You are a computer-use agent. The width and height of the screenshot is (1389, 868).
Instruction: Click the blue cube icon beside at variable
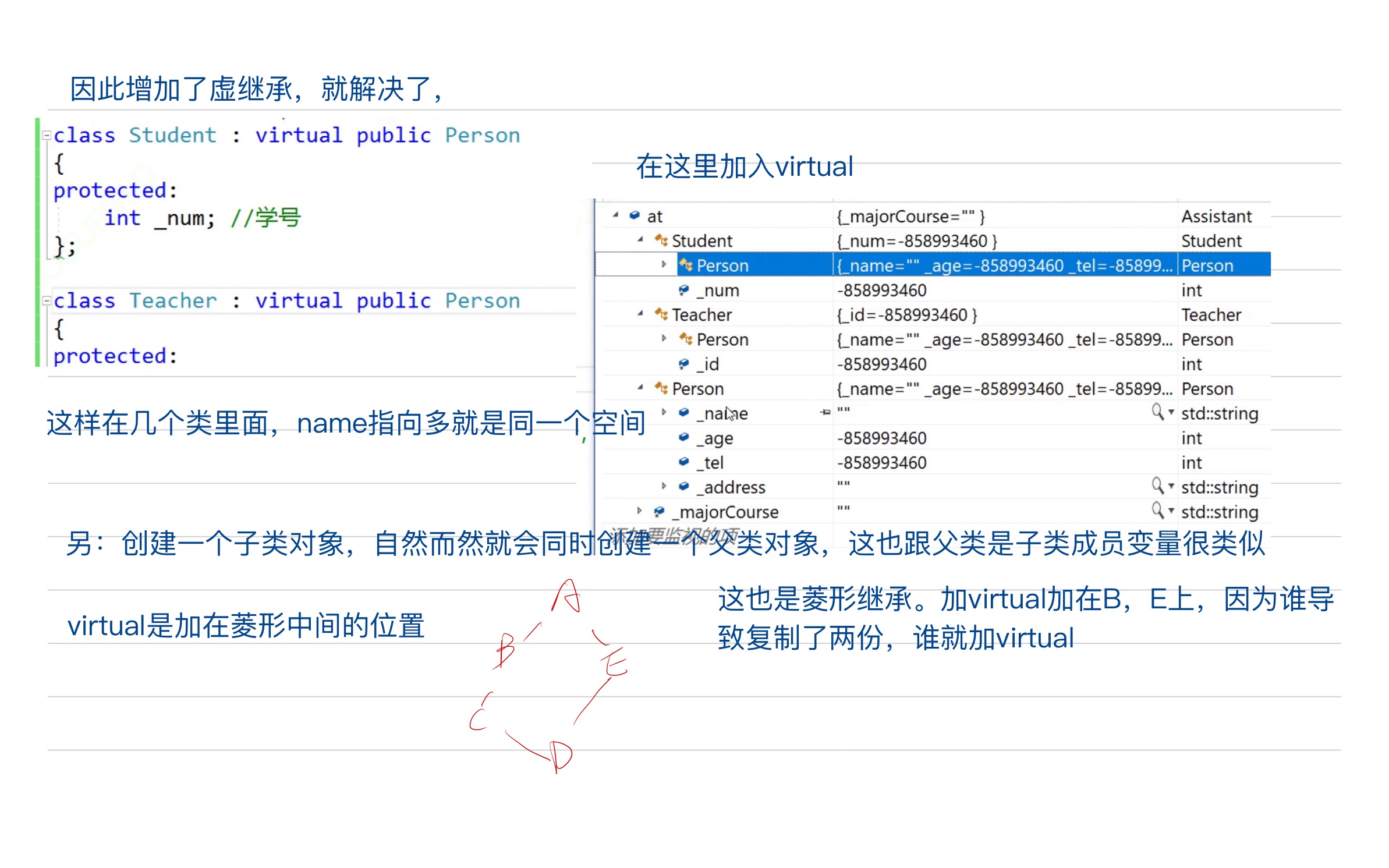635,215
